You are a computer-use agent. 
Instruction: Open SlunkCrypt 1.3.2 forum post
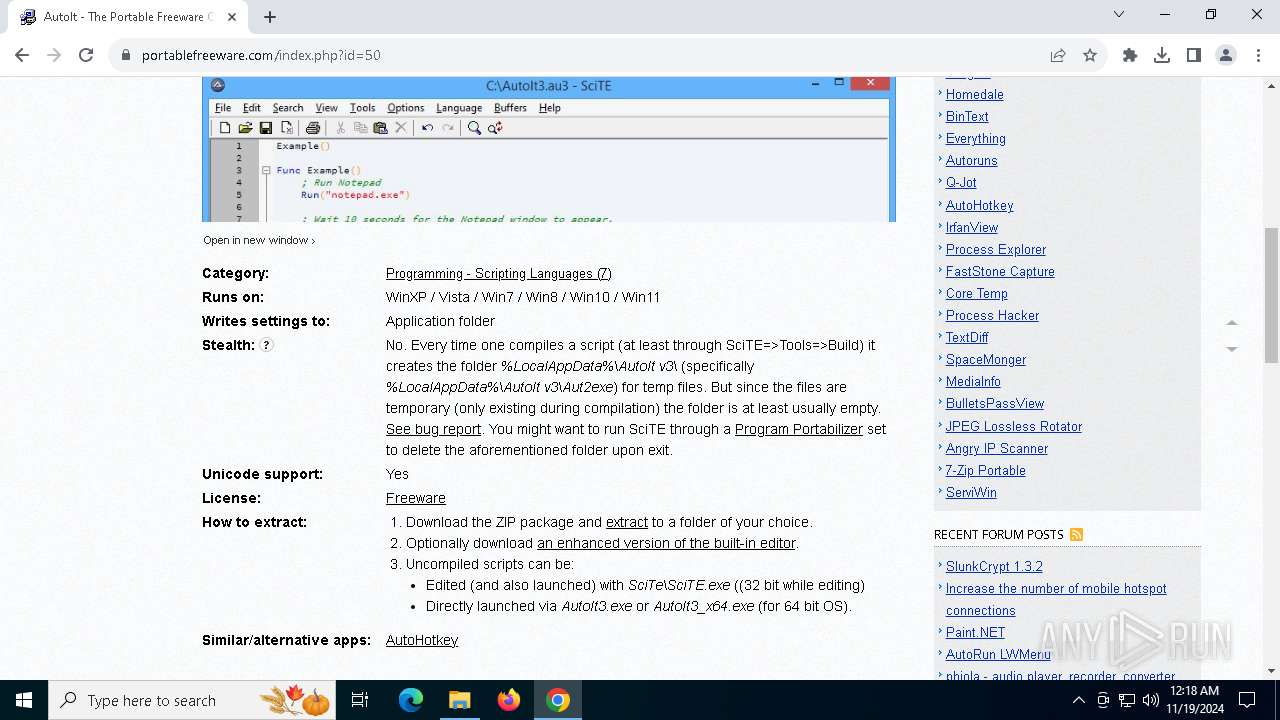click(x=994, y=566)
